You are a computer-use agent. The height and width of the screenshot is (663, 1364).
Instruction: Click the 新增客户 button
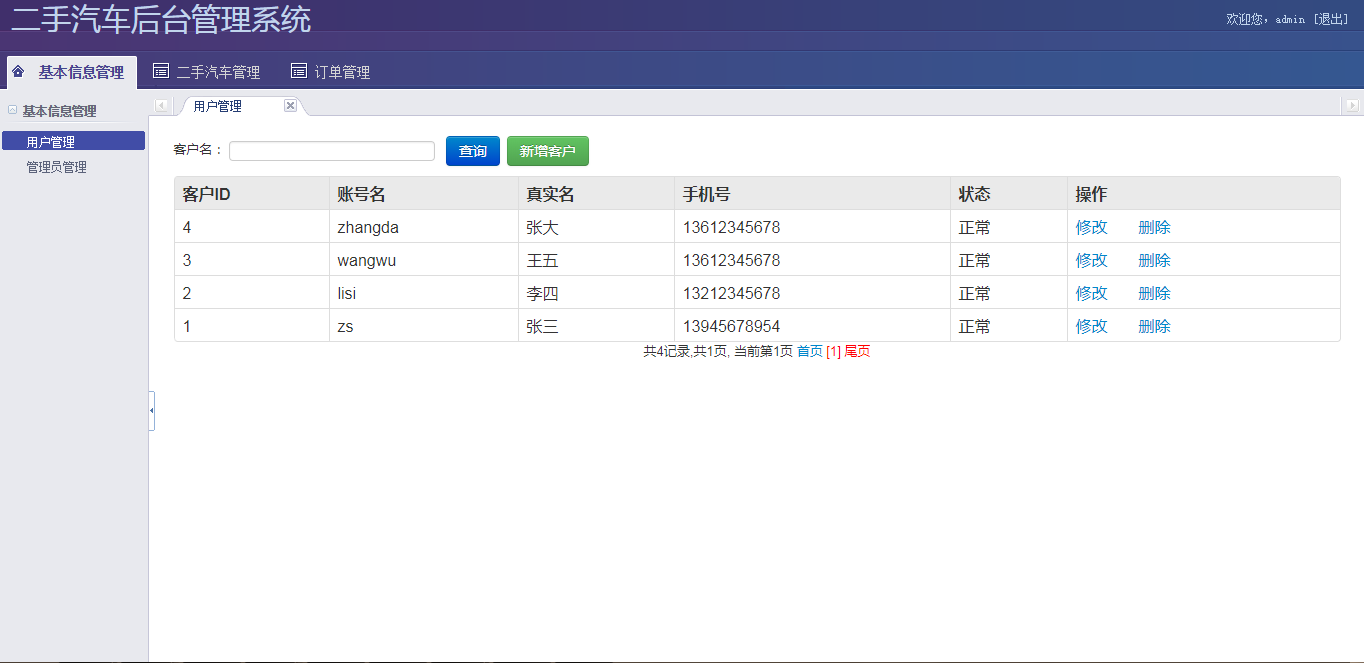pyautogui.click(x=548, y=151)
